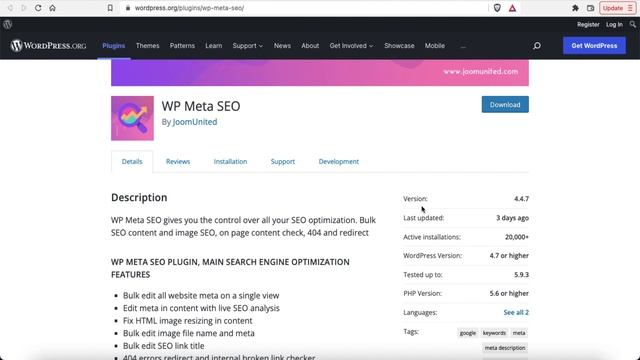The height and width of the screenshot is (360, 640).
Task: Open the About nav item
Action: pos(310,46)
